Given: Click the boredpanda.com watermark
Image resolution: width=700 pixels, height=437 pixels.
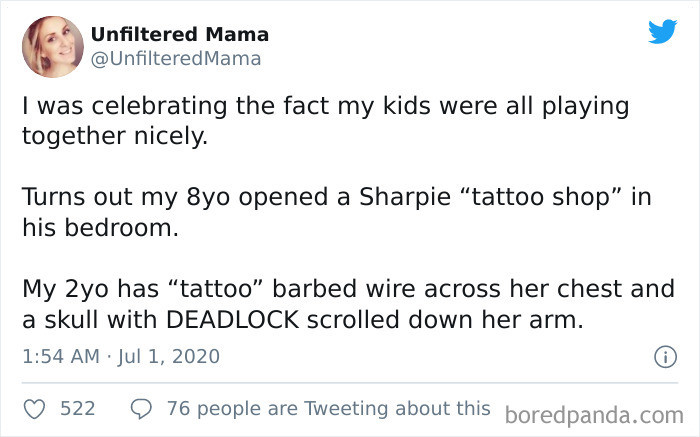Looking at the screenshot, I should click(594, 415).
